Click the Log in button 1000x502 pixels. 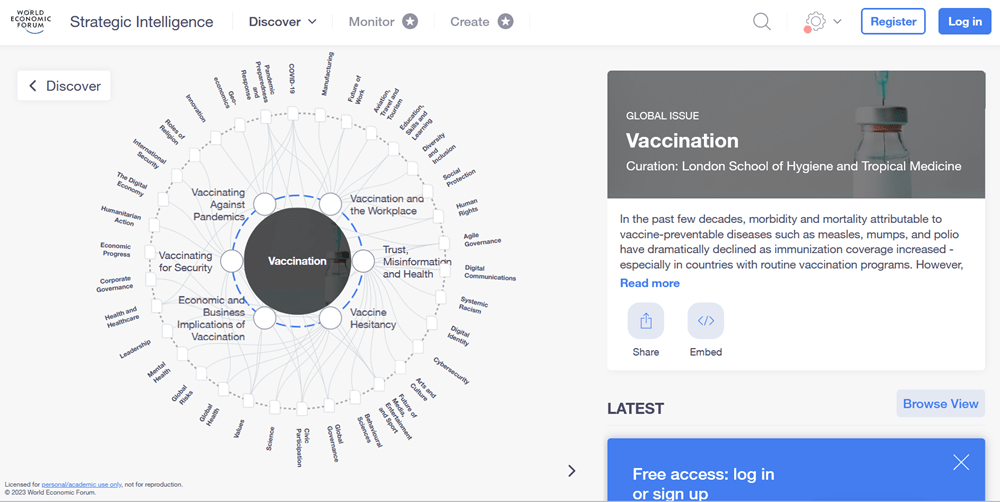tap(964, 22)
